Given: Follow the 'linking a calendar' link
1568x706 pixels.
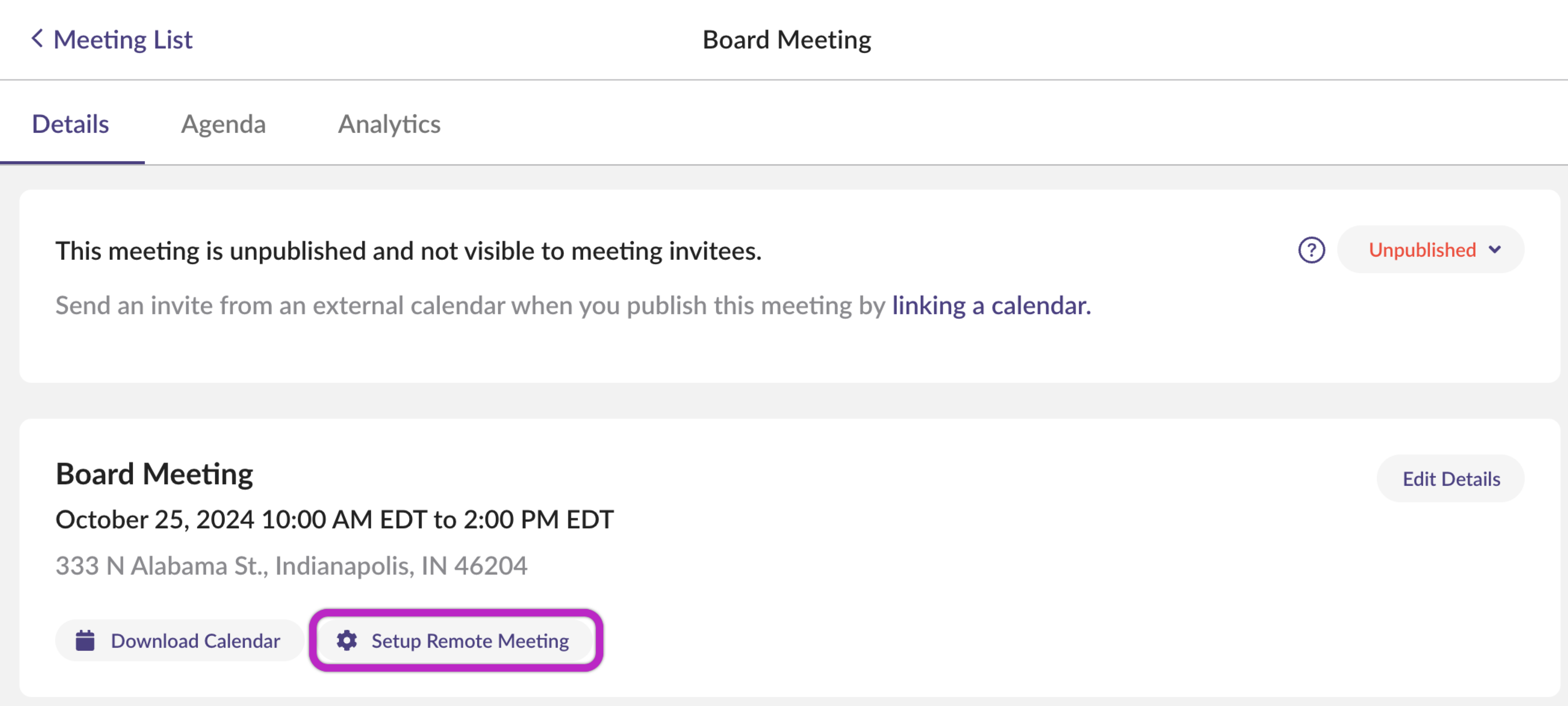Looking at the screenshot, I should pos(991,306).
